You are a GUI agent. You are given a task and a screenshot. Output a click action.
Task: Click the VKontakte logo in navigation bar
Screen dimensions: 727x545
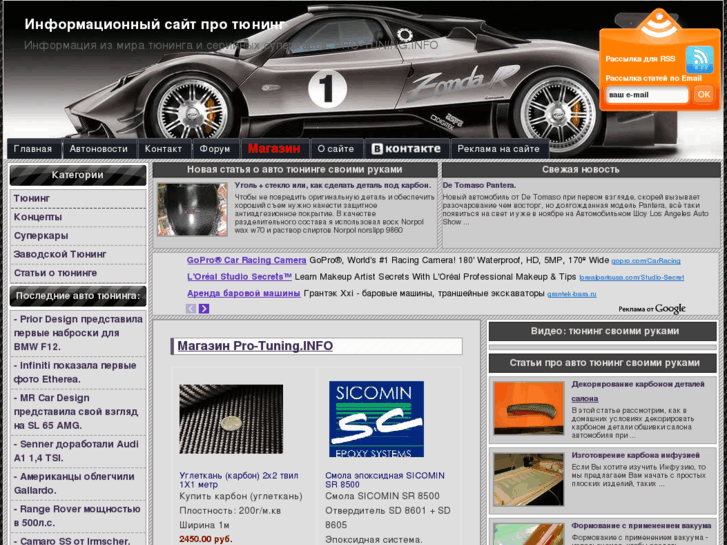(x=406, y=149)
